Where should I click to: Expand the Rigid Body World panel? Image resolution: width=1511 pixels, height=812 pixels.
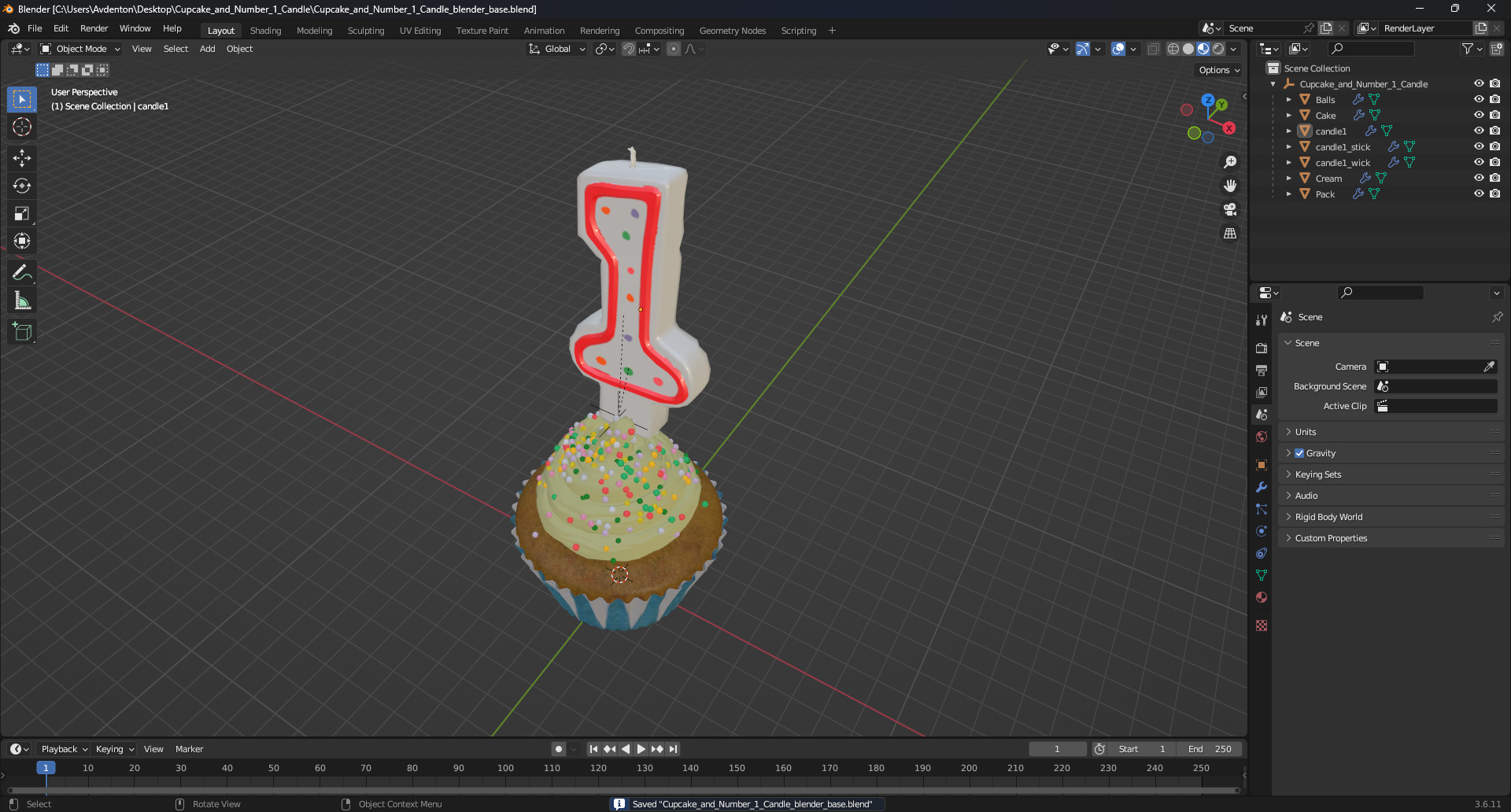point(1391,517)
